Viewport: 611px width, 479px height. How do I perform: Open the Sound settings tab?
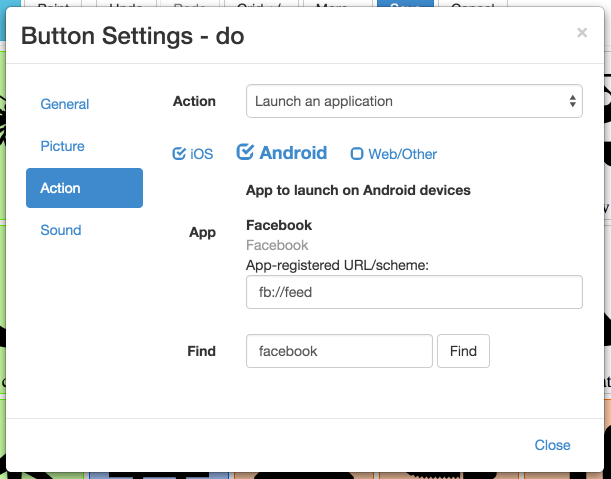(61, 230)
